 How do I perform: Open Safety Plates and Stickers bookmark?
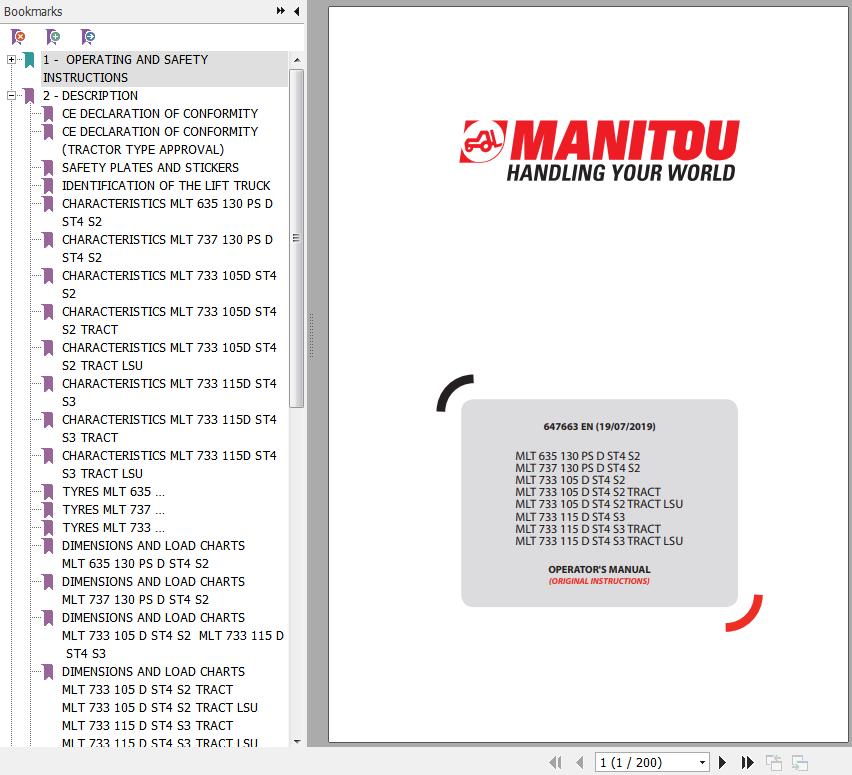(150, 167)
